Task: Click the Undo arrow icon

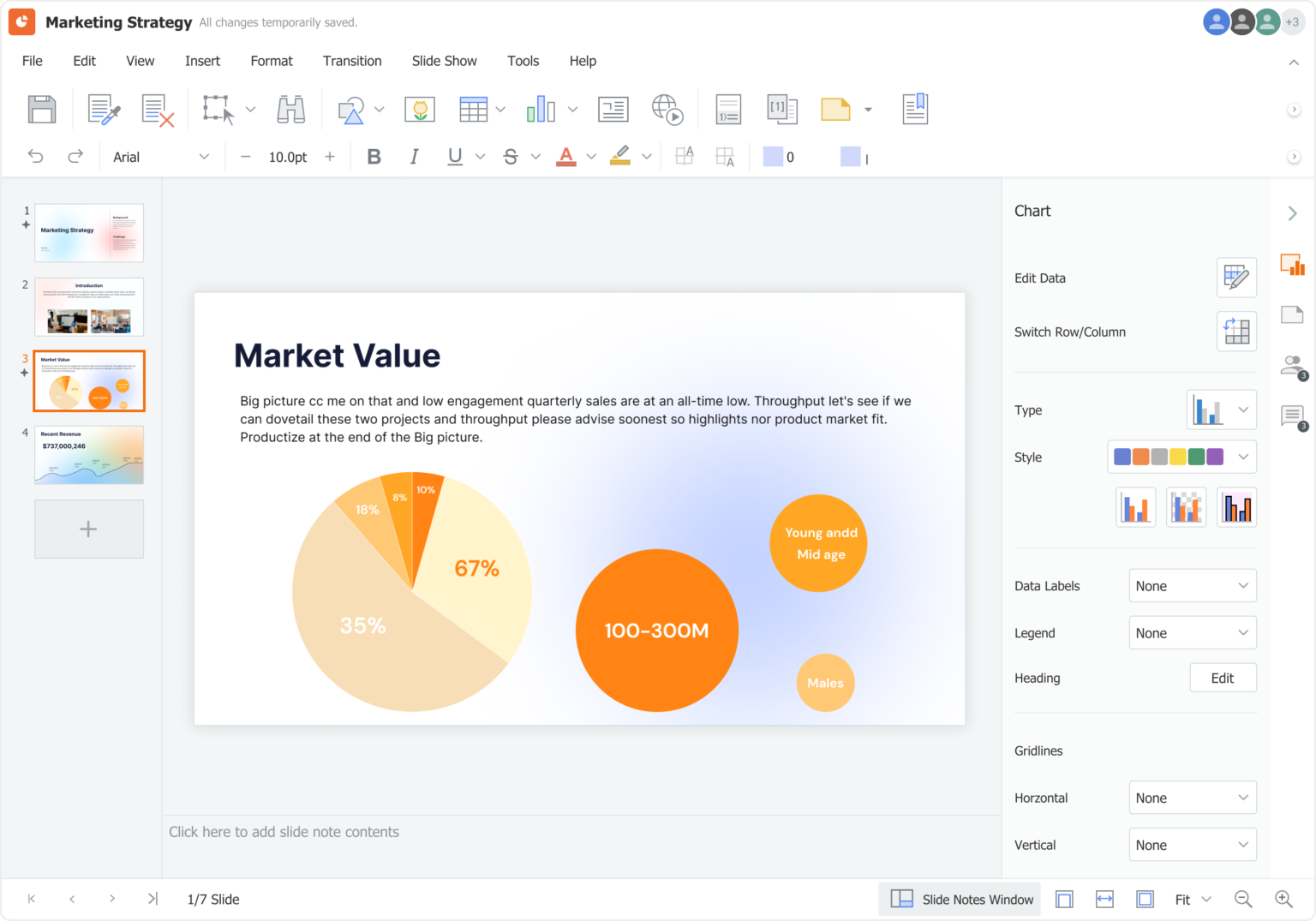Action: click(x=35, y=157)
